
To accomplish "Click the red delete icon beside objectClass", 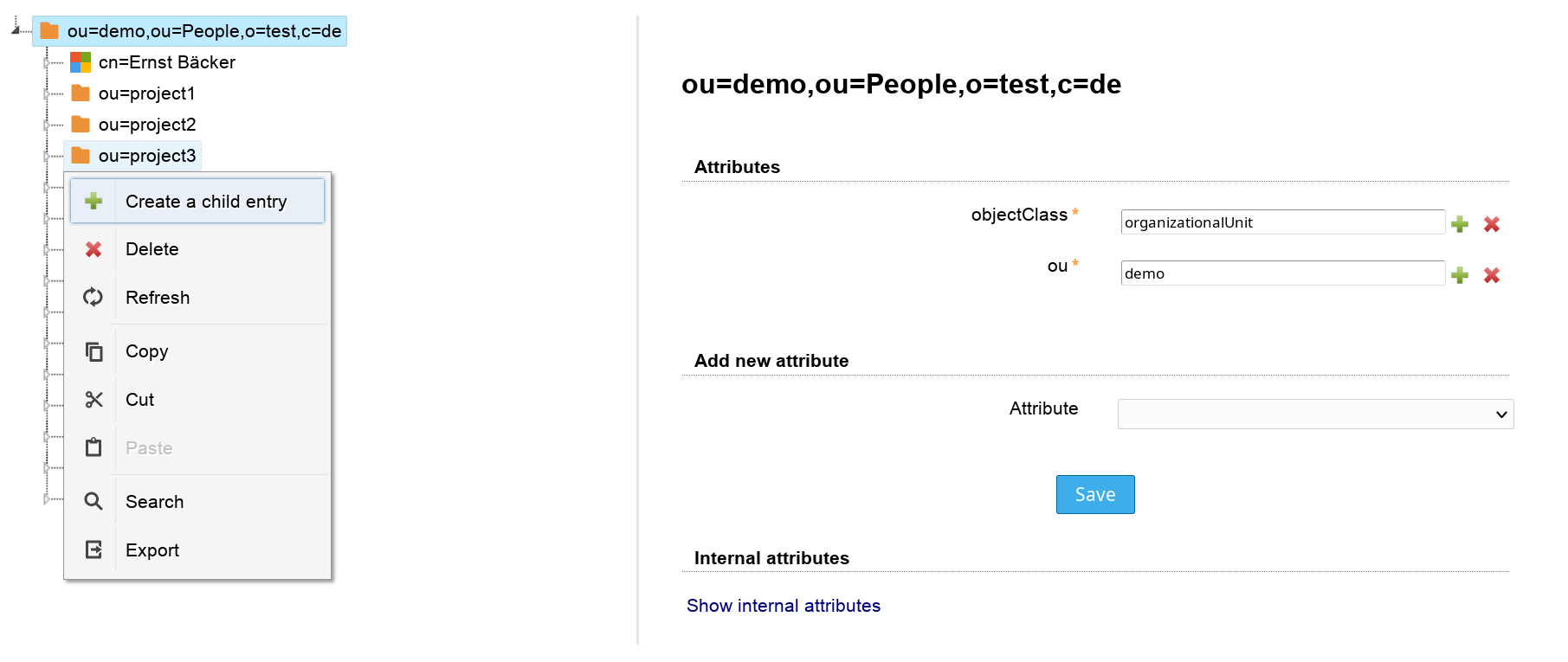I will pos(1491,224).
